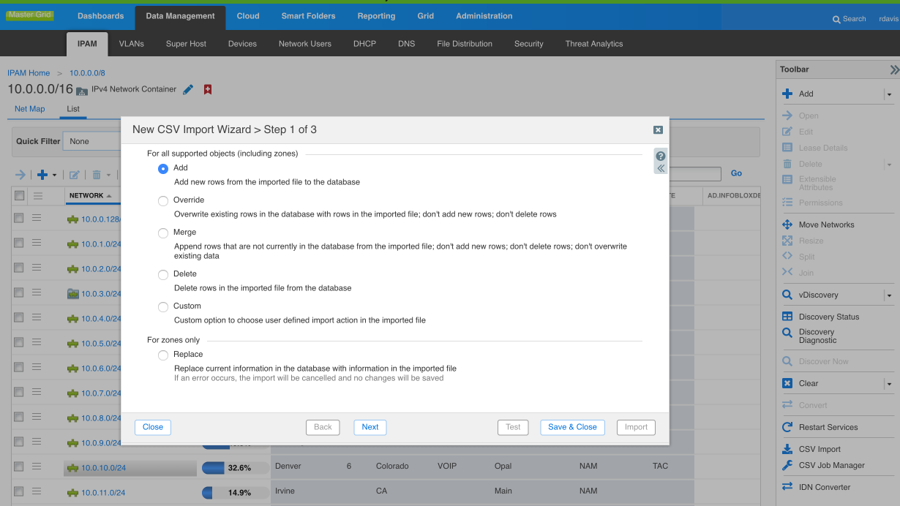The image size is (900, 506).
Task: Click the Save & Close button
Action: point(572,427)
